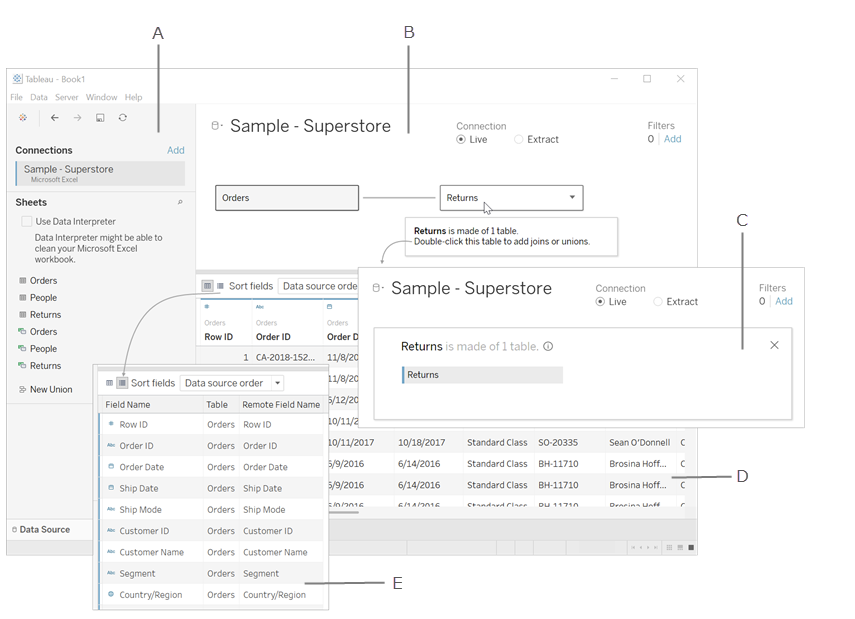
Task: Select Extract radio in enlarged Returns panel
Action: pyautogui.click(x=658, y=302)
